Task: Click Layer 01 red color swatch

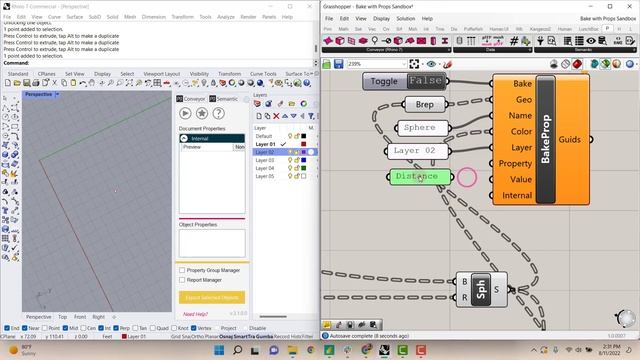Action: click(x=304, y=144)
